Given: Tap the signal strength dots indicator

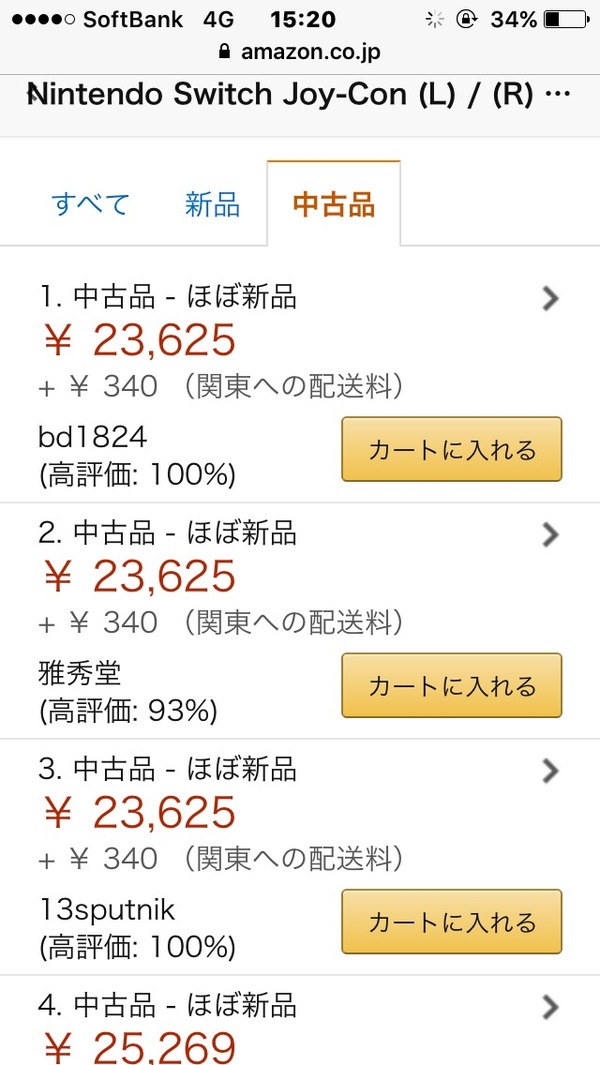Looking at the screenshot, I should (x=43, y=20).
